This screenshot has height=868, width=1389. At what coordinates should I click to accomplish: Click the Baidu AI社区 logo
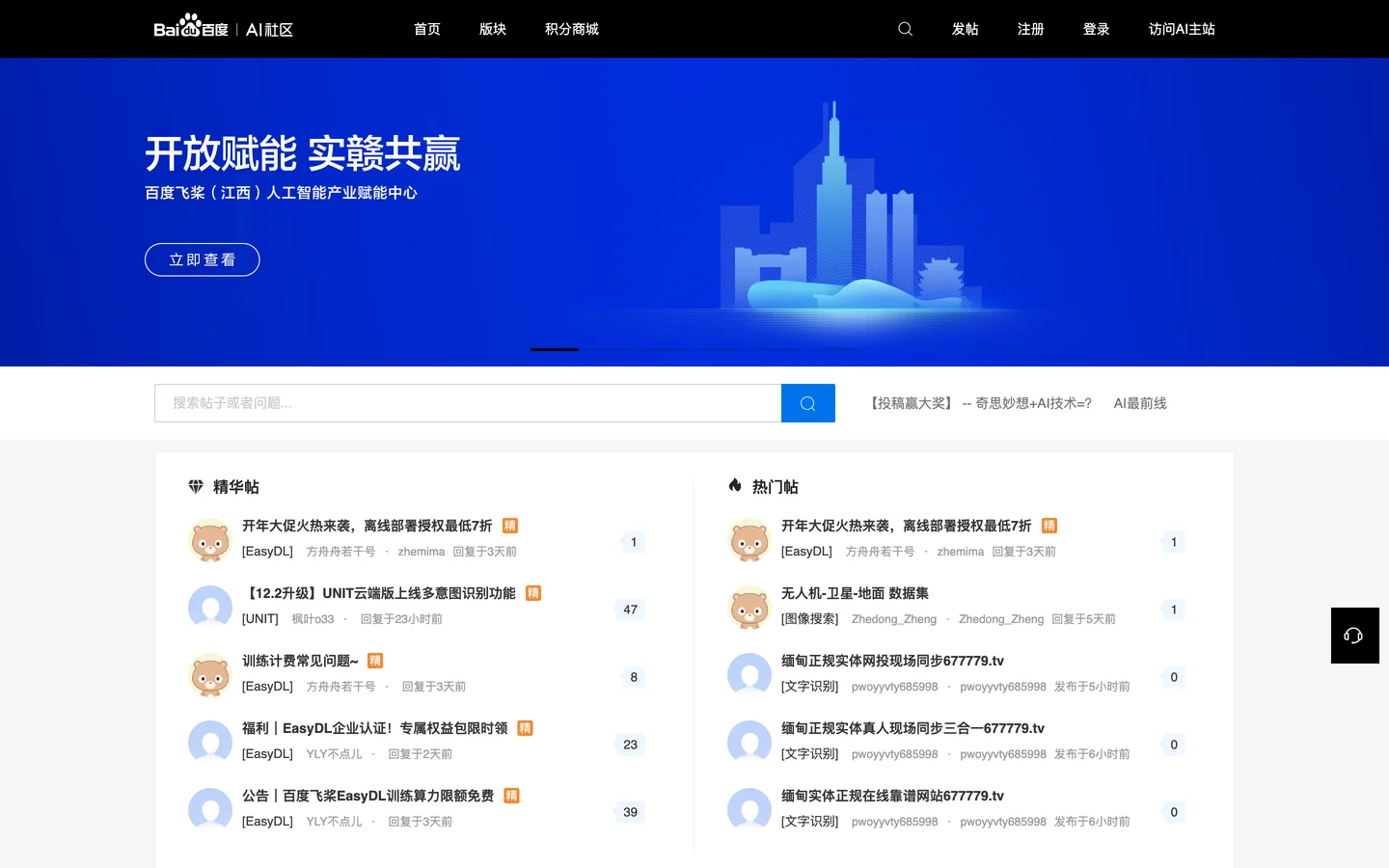[x=223, y=28]
